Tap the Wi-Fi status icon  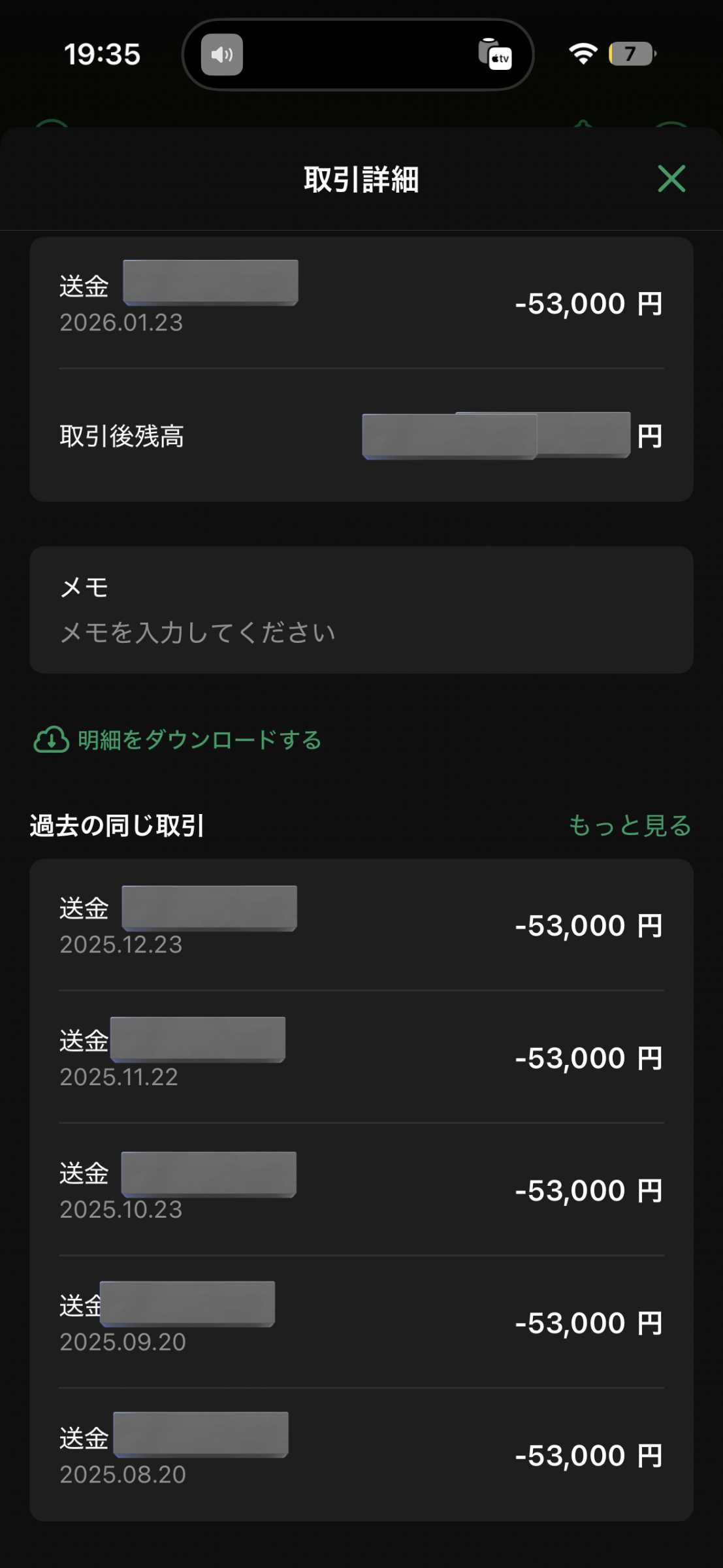[x=583, y=54]
